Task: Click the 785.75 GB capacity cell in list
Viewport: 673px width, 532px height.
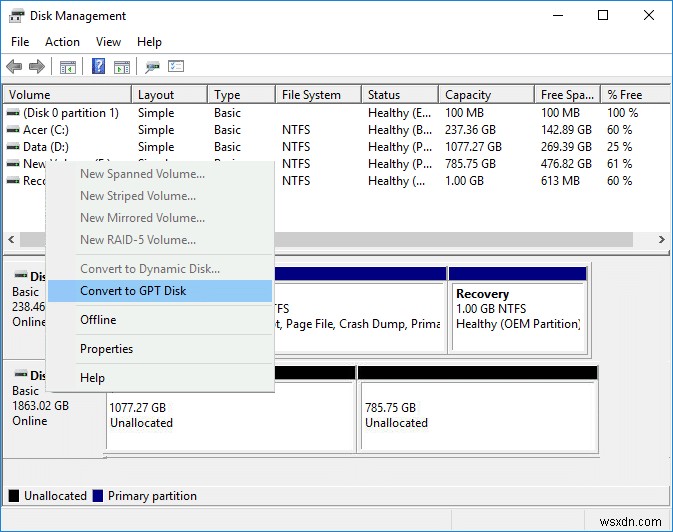Action: coord(470,164)
